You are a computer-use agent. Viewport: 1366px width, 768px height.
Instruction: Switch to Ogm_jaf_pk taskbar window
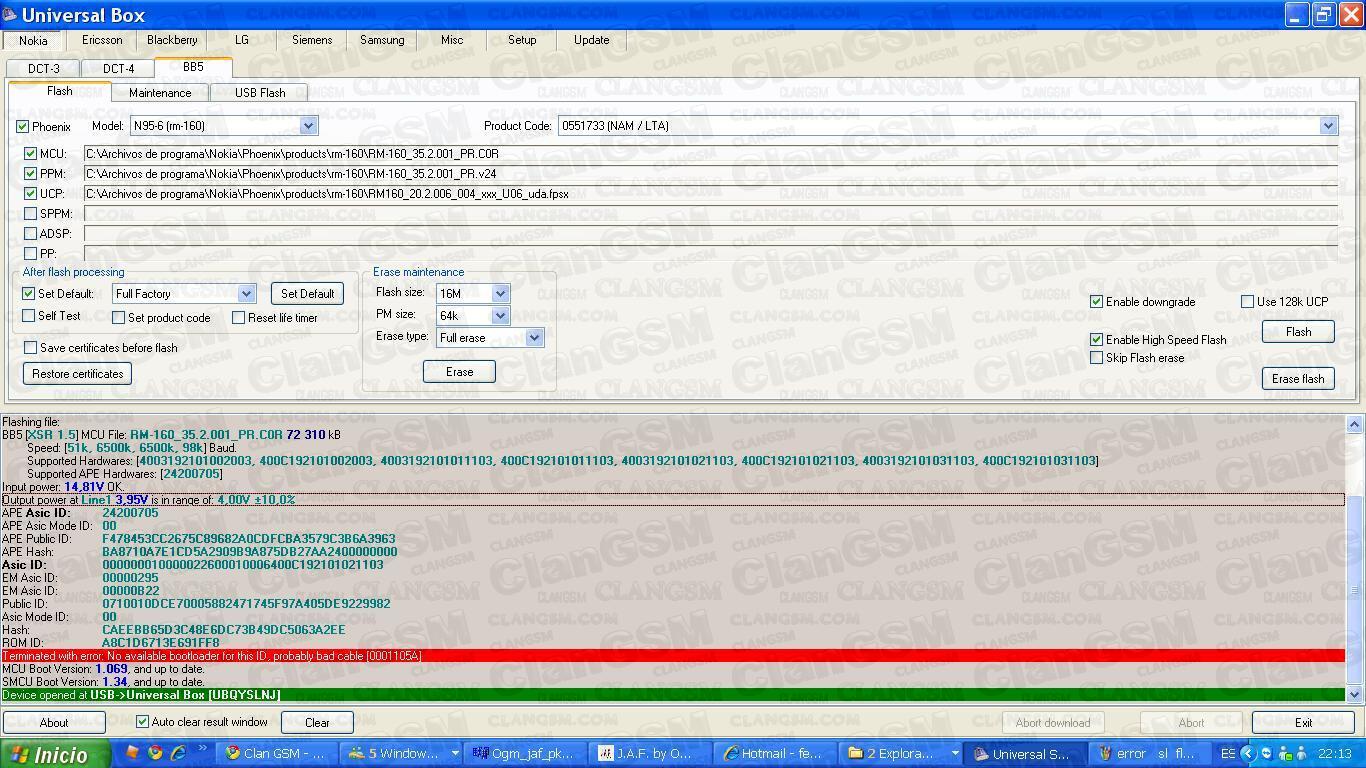[523, 753]
